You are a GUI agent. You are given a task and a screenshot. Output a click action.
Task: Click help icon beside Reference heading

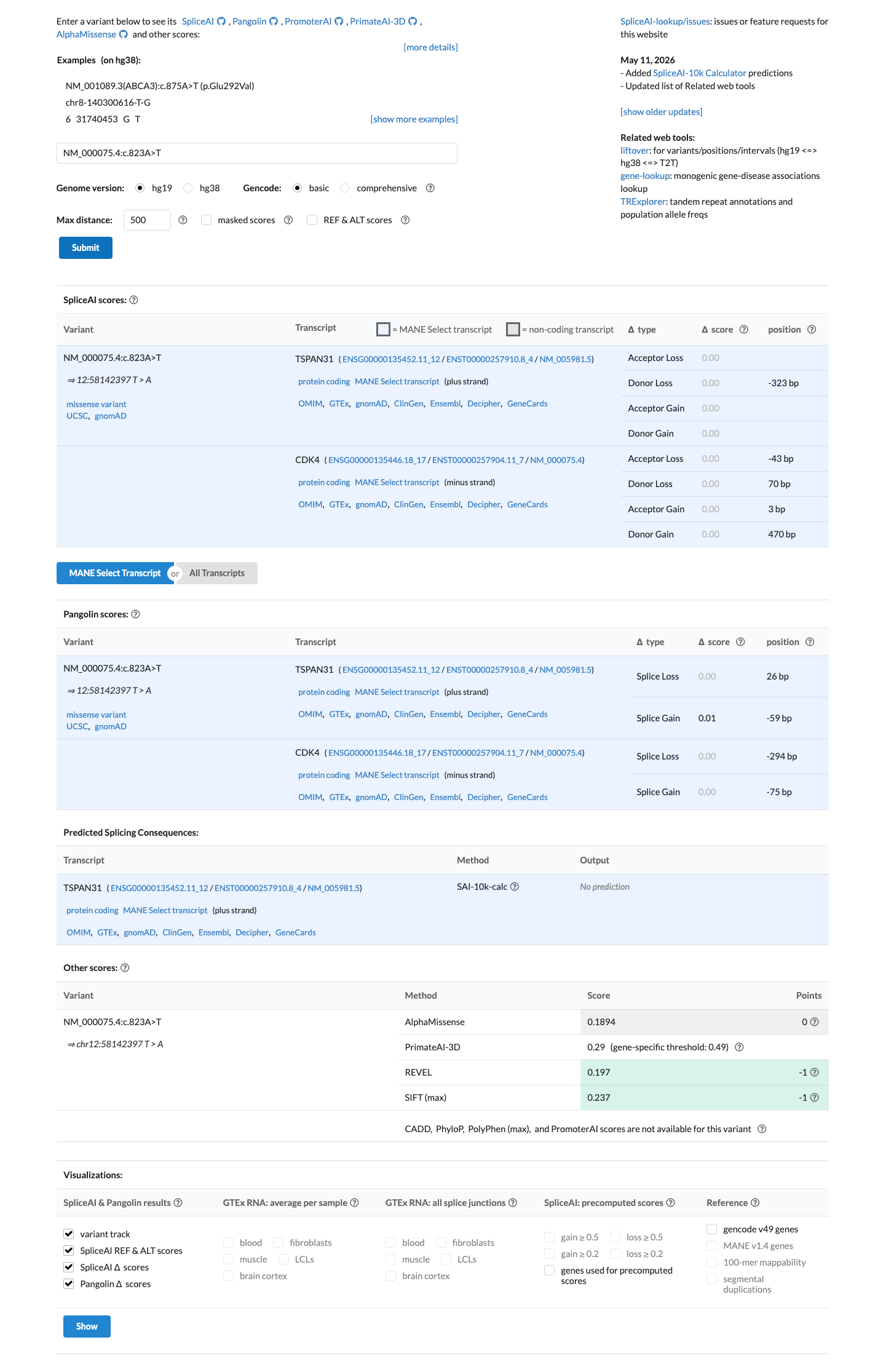[755, 1203]
